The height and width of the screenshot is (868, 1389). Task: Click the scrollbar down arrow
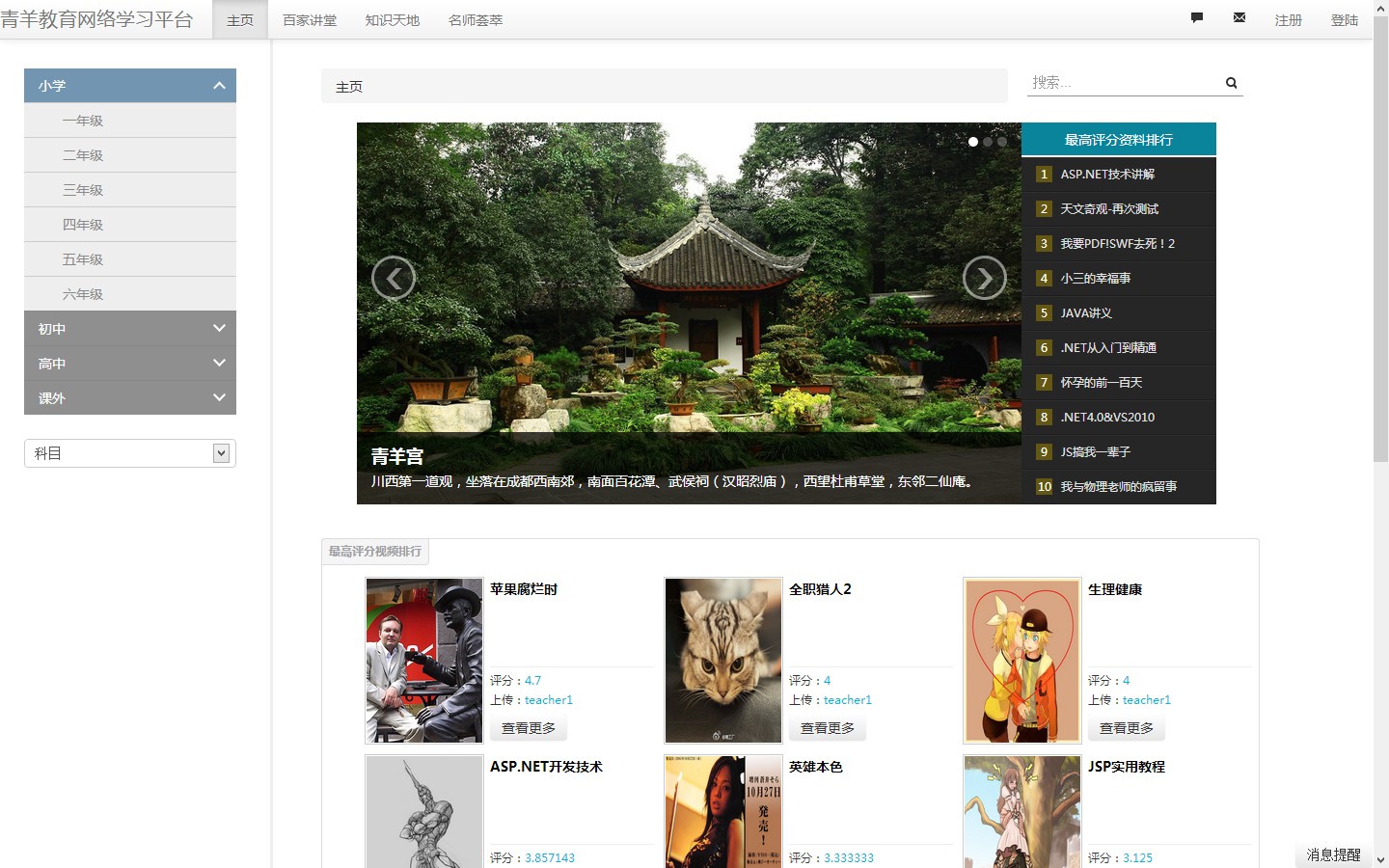coord(1380,859)
